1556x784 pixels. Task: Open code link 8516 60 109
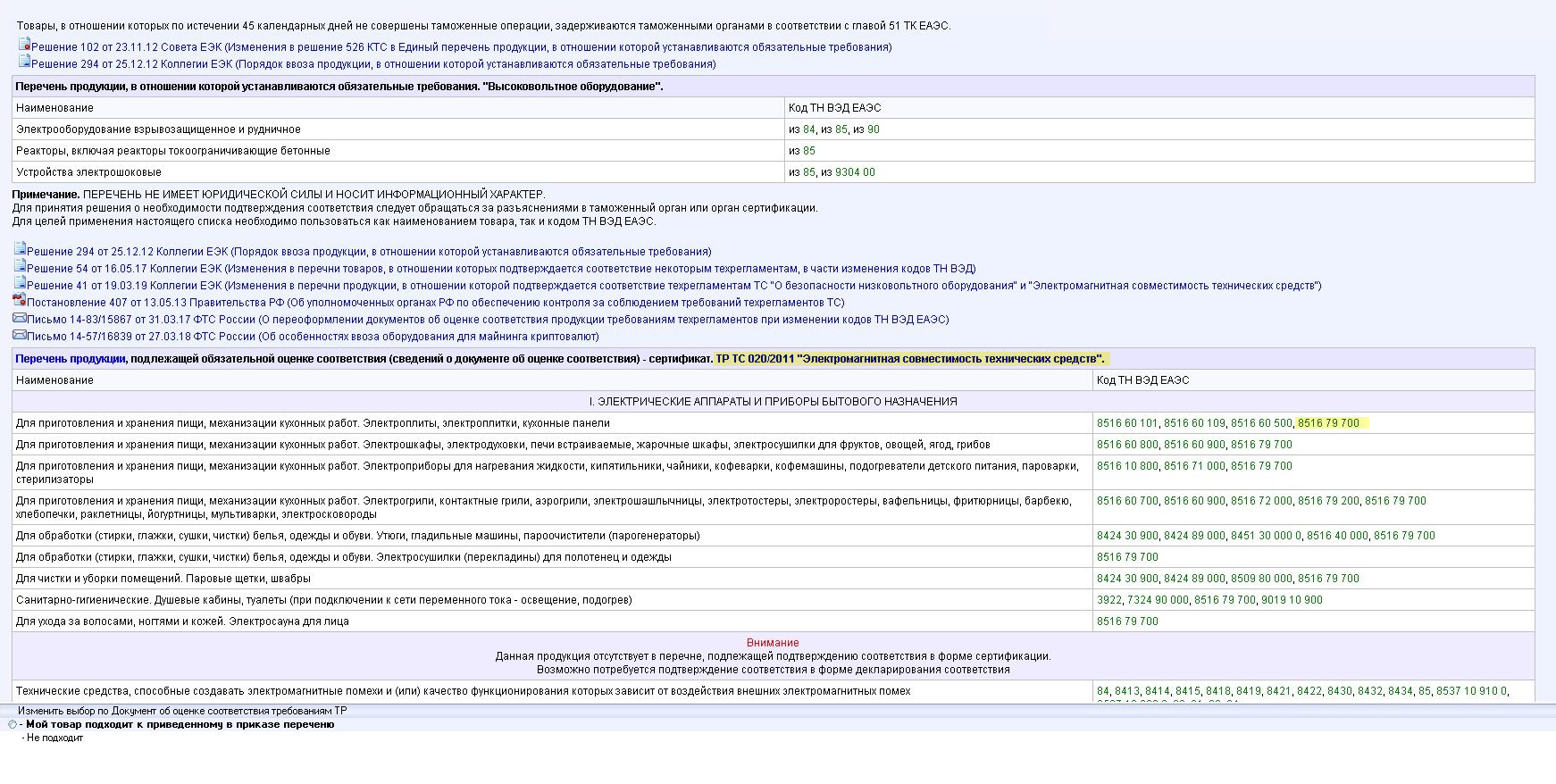tap(1194, 423)
